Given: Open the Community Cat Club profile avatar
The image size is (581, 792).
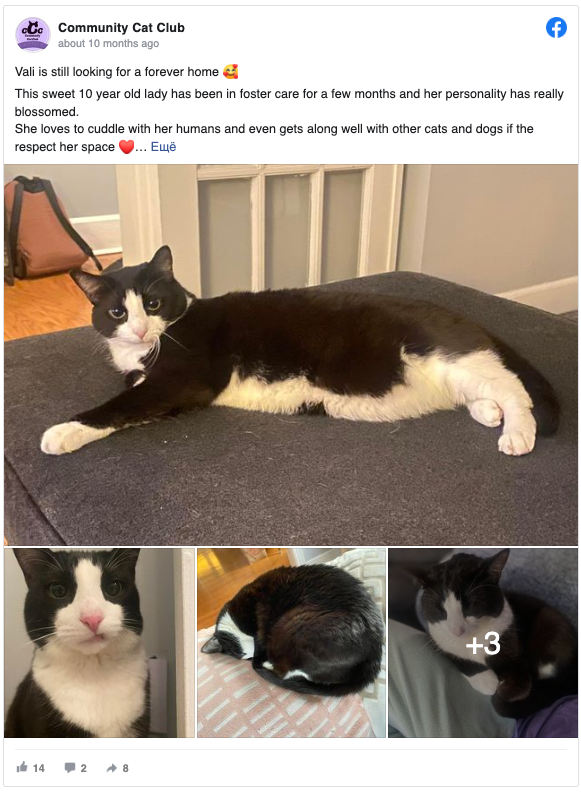Looking at the screenshot, I should (33, 34).
